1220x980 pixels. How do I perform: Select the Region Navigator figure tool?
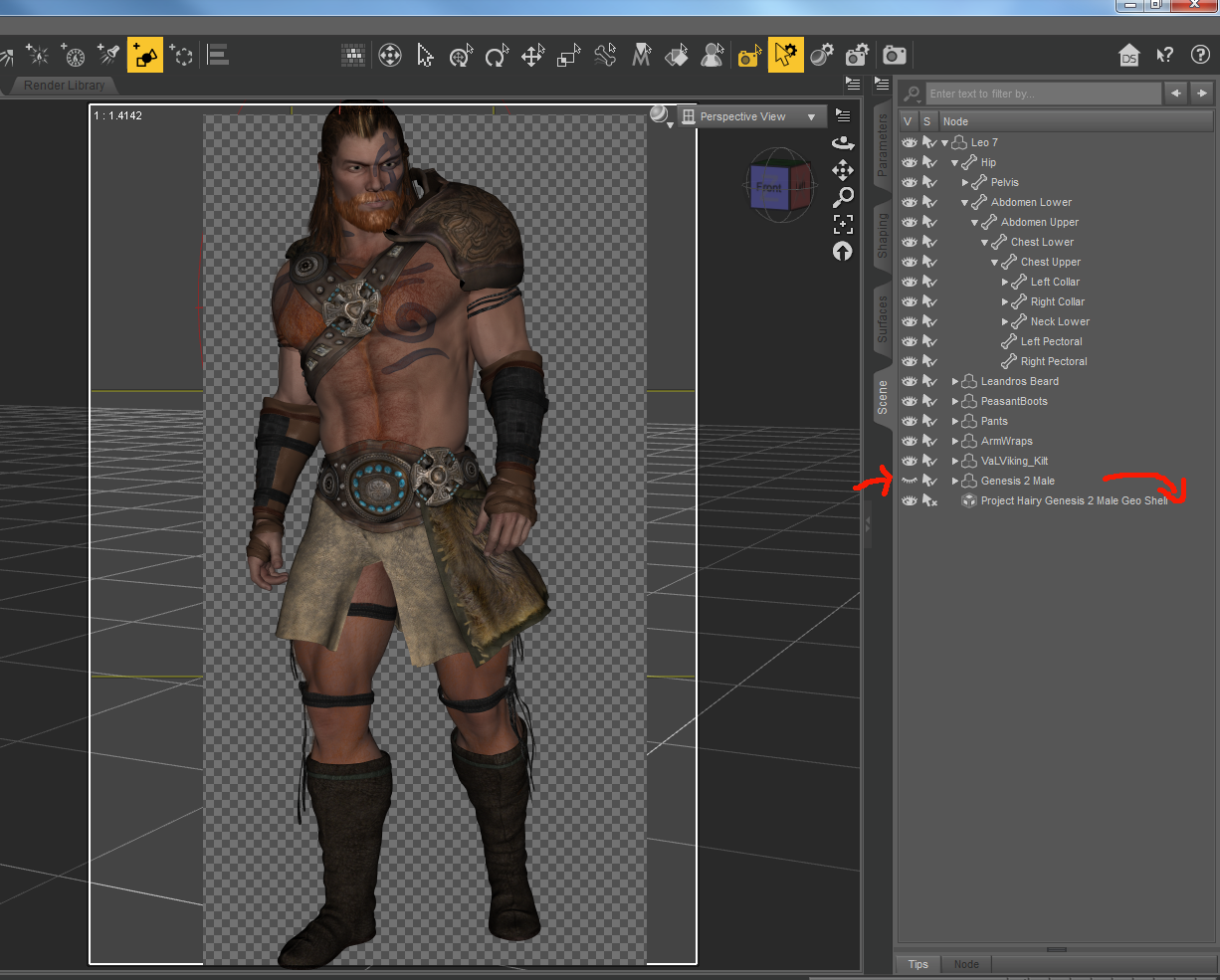712,56
